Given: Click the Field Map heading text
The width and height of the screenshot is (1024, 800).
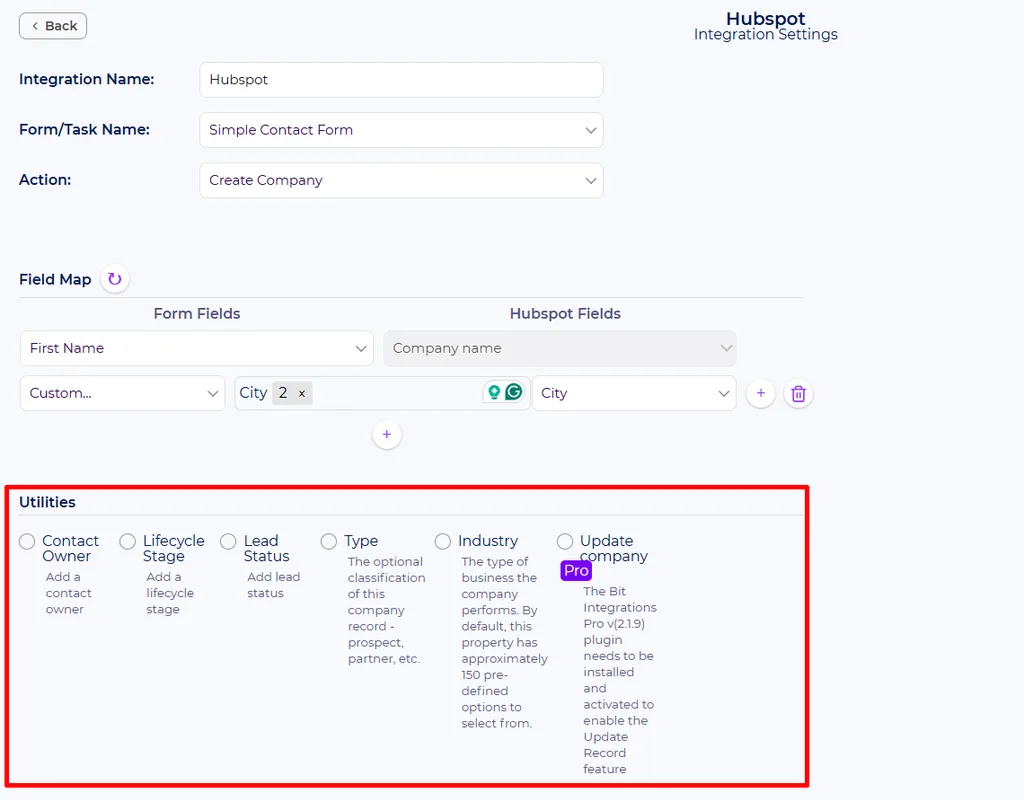Looking at the screenshot, I should pos(55,280).
